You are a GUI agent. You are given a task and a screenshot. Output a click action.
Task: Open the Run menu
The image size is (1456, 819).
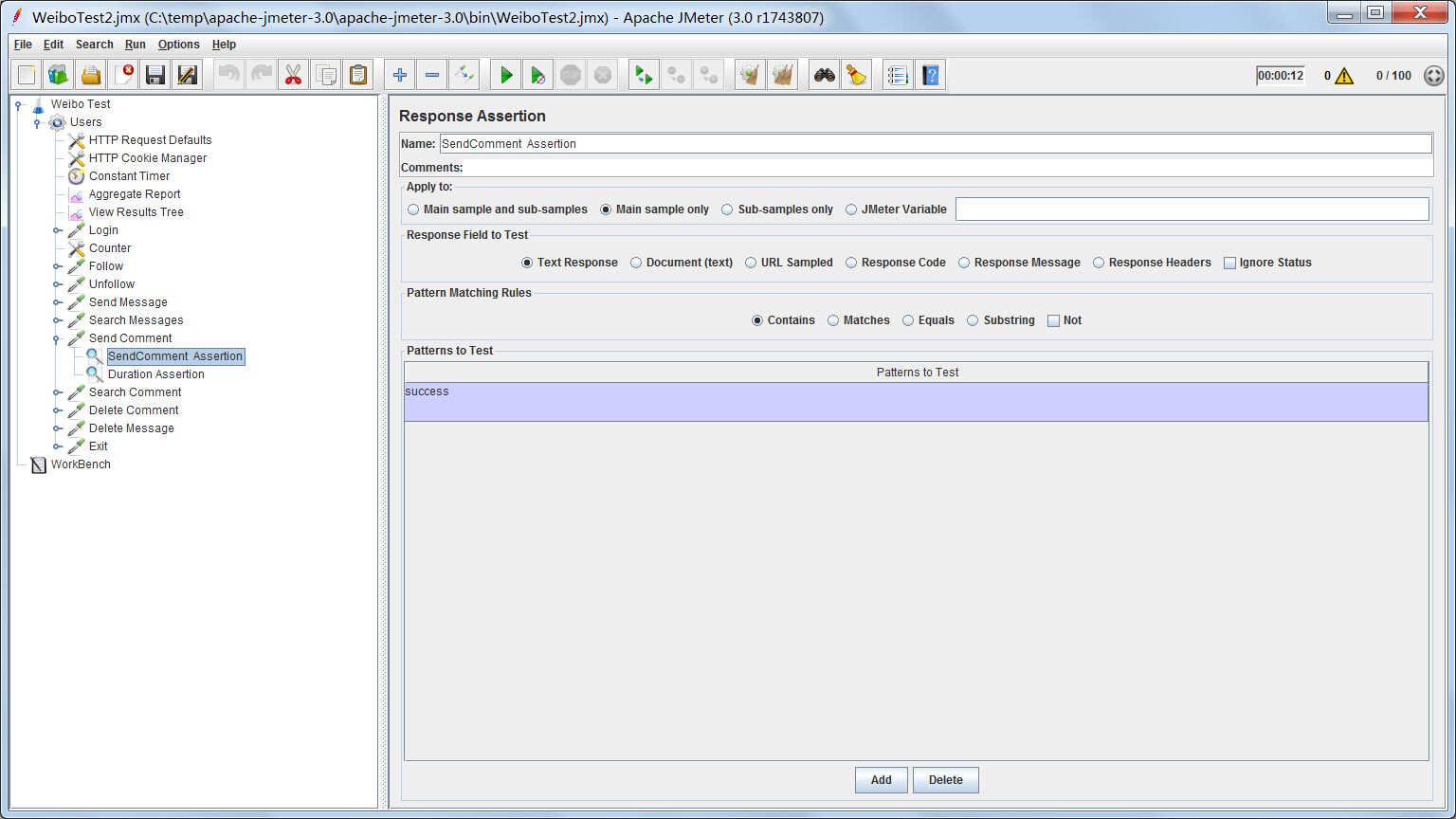point(136,45)
